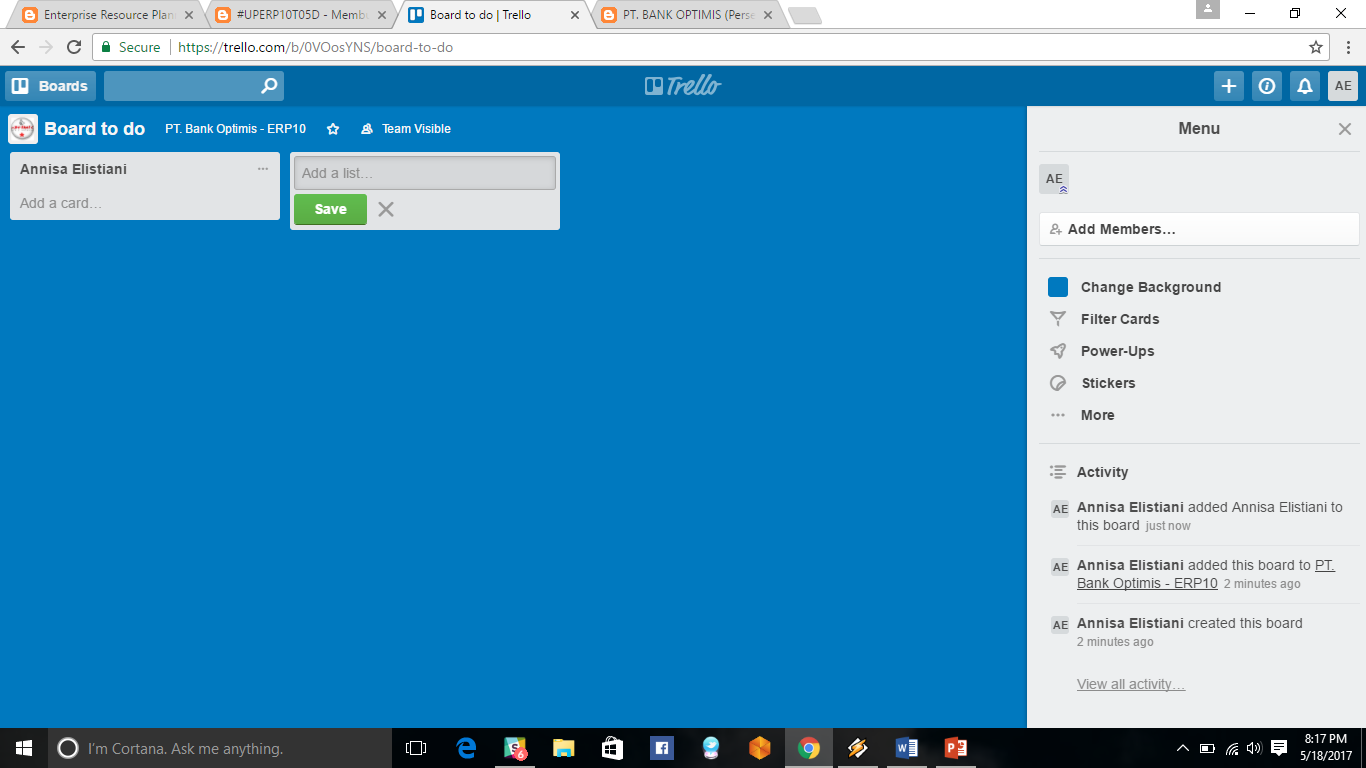The image size is (1366, 768).
Task: Reload the page
Action: click(73, 47)
